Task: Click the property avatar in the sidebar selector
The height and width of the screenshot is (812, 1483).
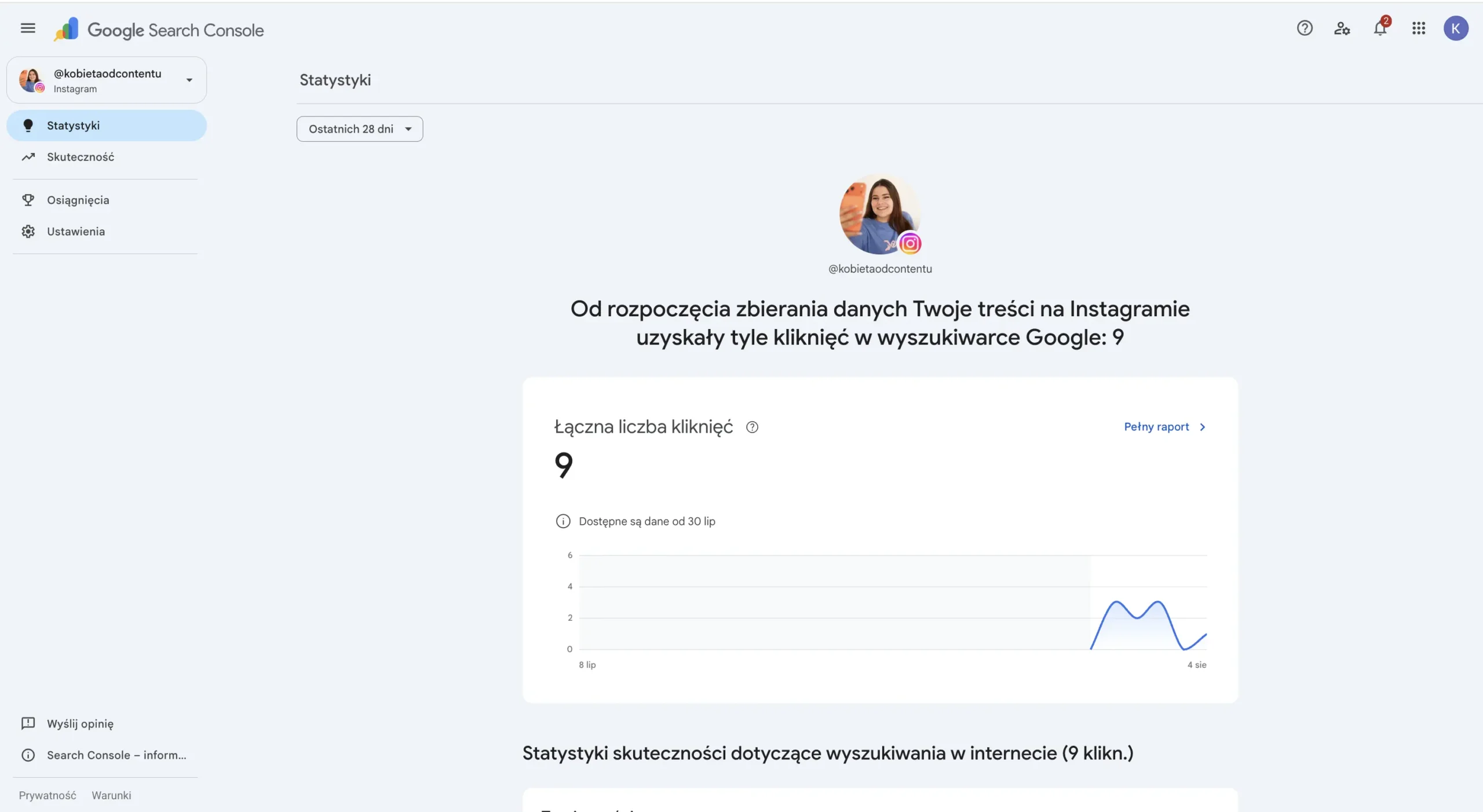Action: point(31,80)
